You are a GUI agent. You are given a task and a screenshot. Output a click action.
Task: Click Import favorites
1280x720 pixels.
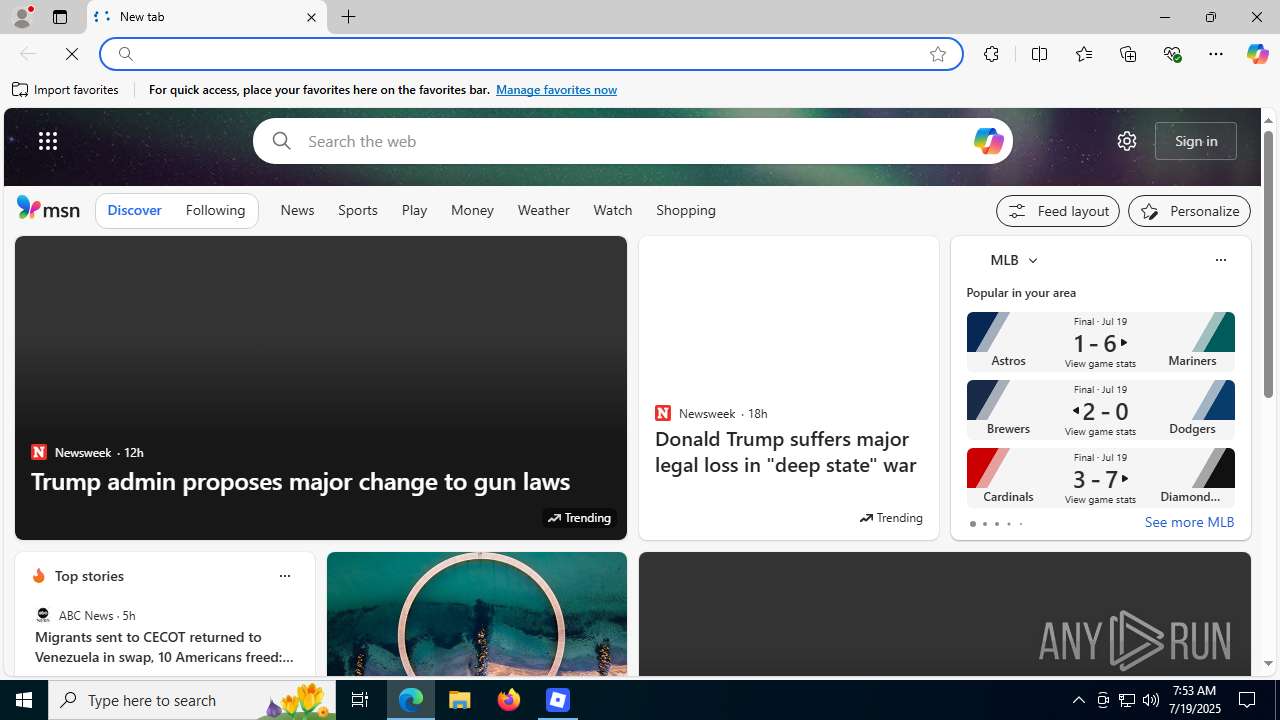[66, 90]
